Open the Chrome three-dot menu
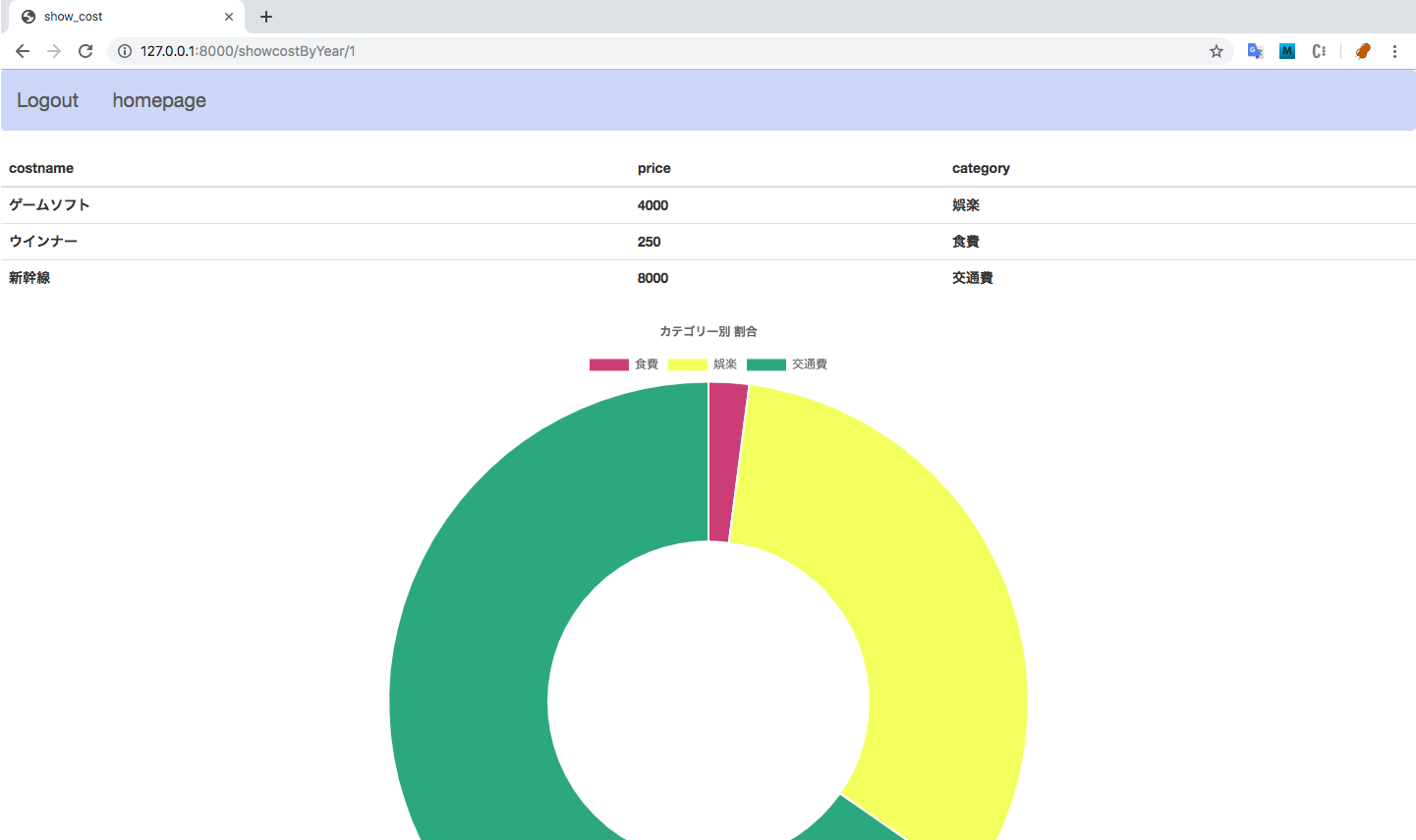This screenshot has width=1416, height=840. point(1394,51)
